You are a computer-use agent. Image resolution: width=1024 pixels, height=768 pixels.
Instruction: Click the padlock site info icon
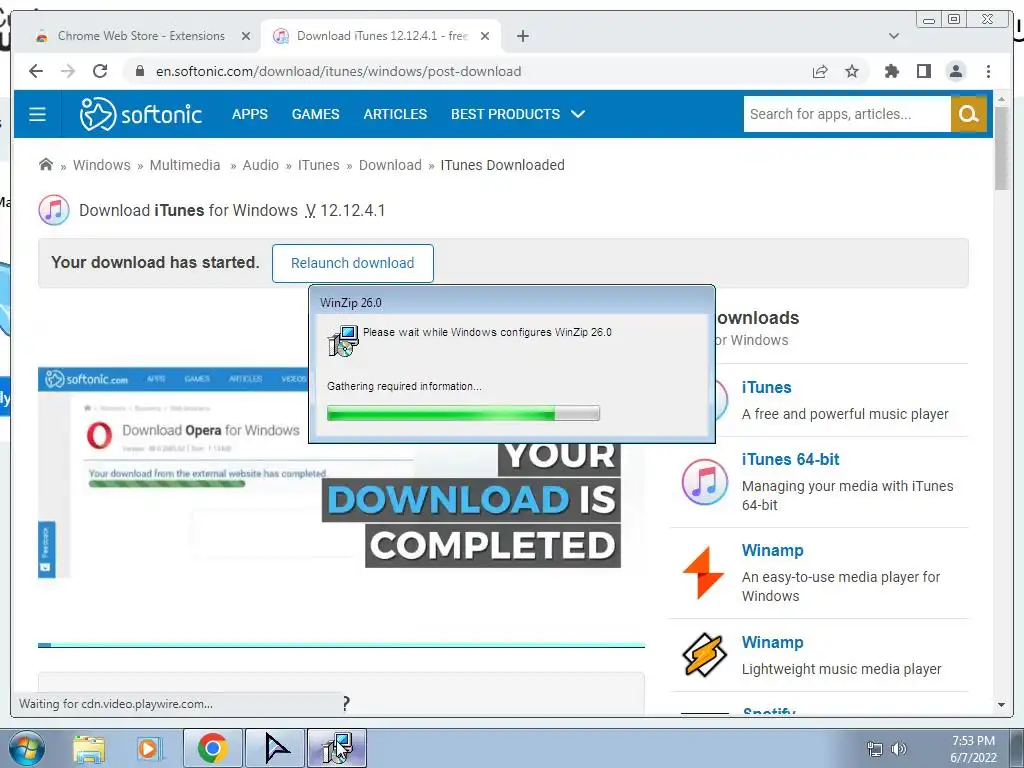click(x=139, y=71)
